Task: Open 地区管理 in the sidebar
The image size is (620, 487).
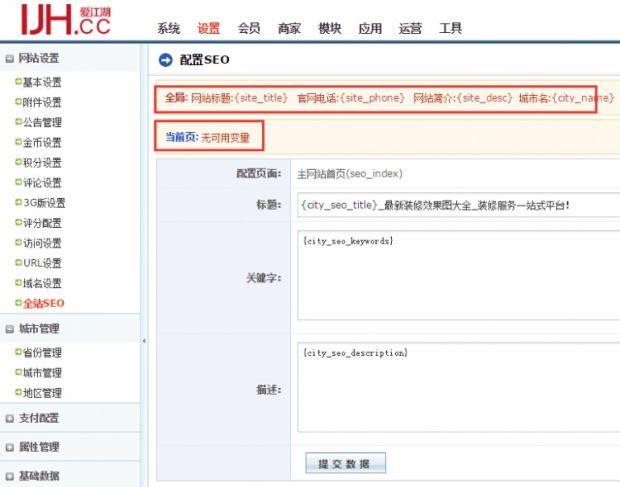Action: click(x=42, y=393)
